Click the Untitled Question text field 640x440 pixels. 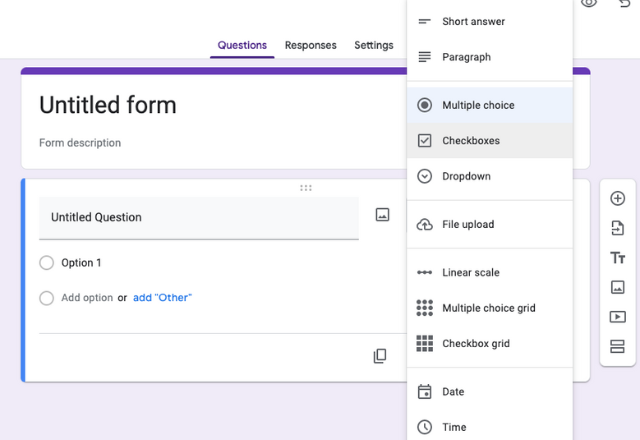(x=199, y=218)
